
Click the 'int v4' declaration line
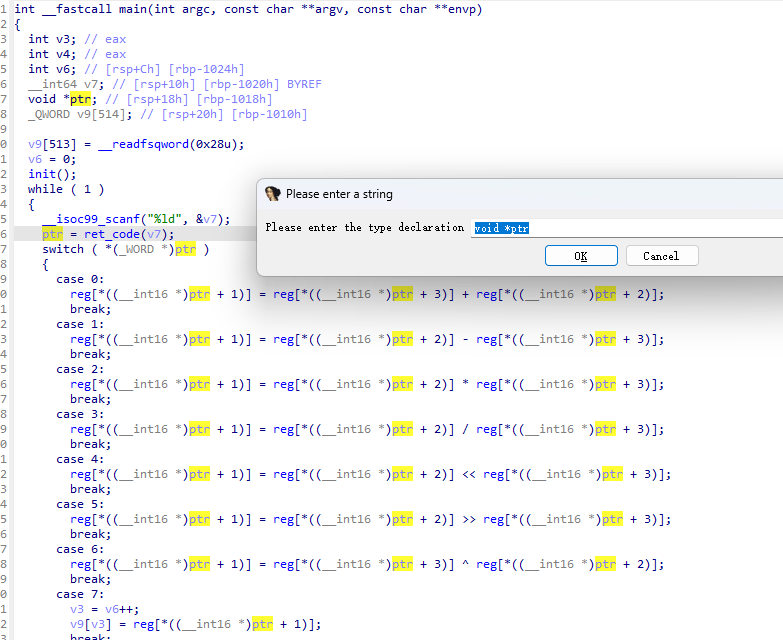click(77, 54)
